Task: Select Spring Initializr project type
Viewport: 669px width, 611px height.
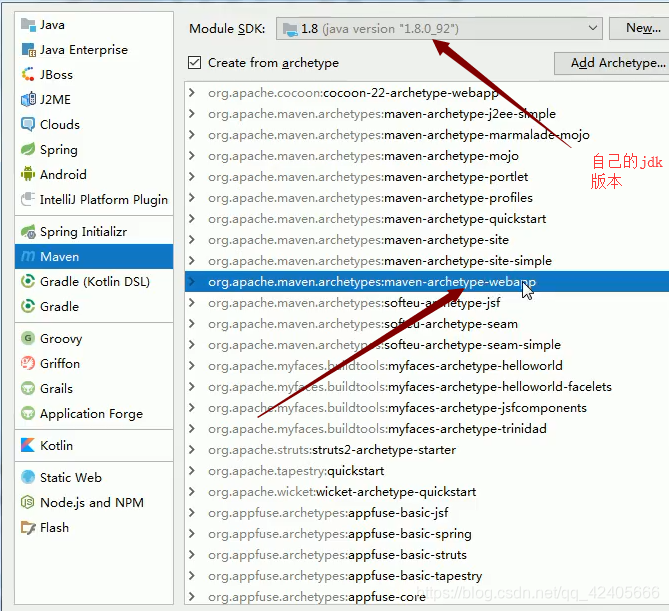Action: [94, 232]
